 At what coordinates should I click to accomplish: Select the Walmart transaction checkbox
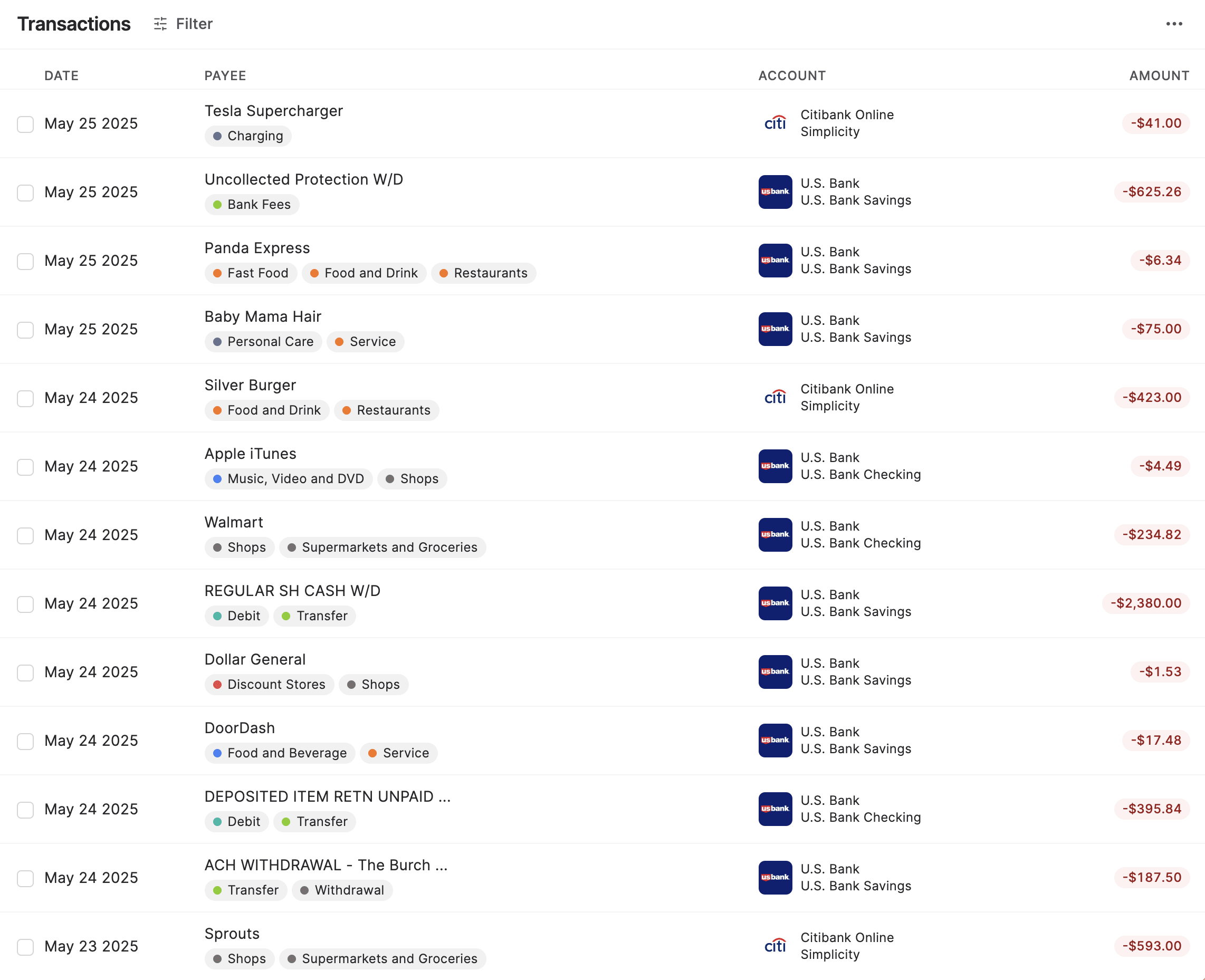[x=25, y=535]
